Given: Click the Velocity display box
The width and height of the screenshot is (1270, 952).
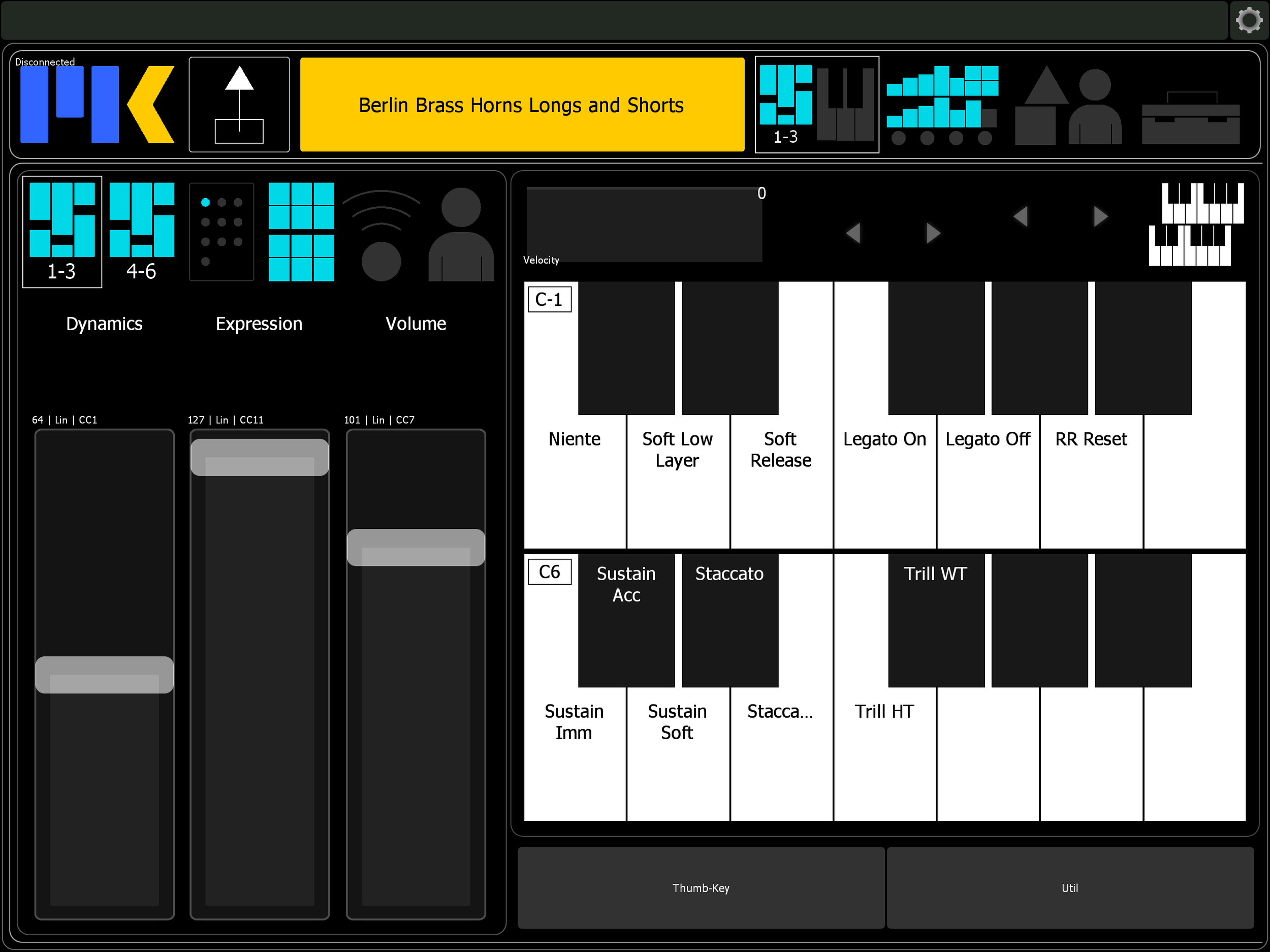Looking at the screenshot, I should [644, 225].
